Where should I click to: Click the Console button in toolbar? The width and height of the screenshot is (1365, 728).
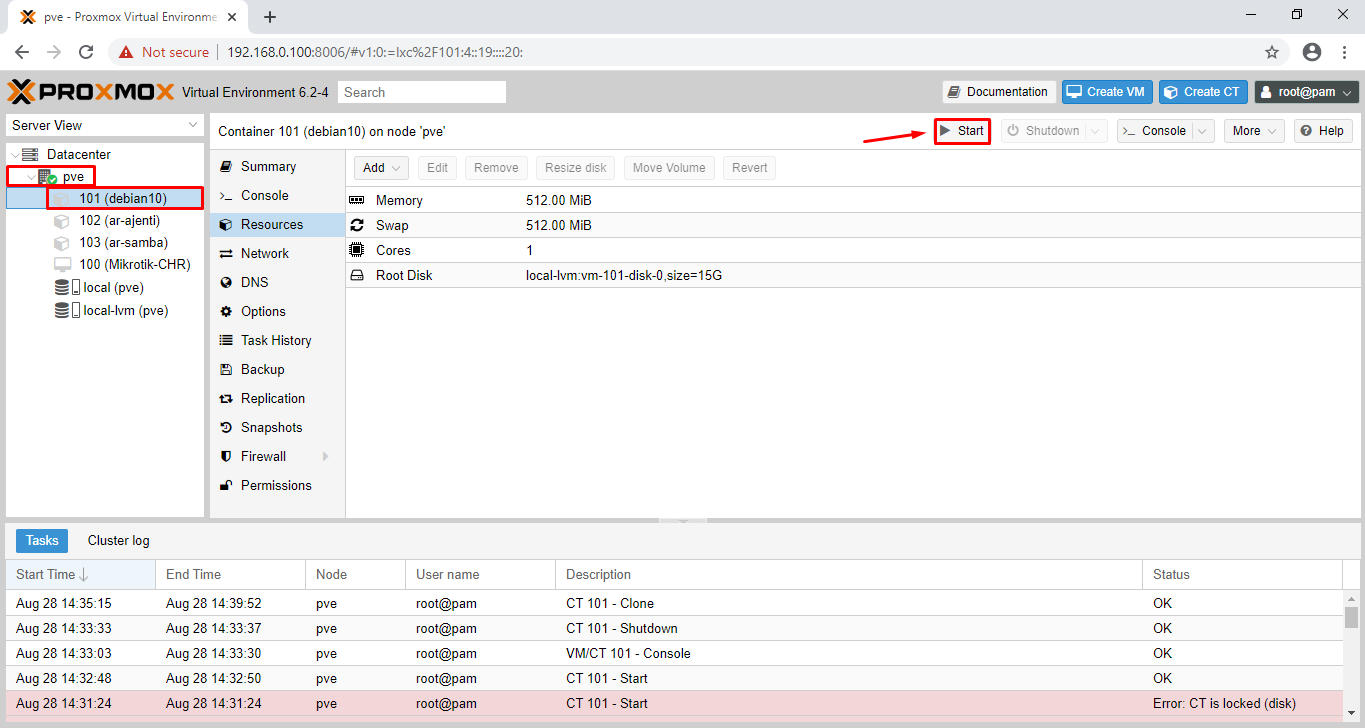[1155, 131]
